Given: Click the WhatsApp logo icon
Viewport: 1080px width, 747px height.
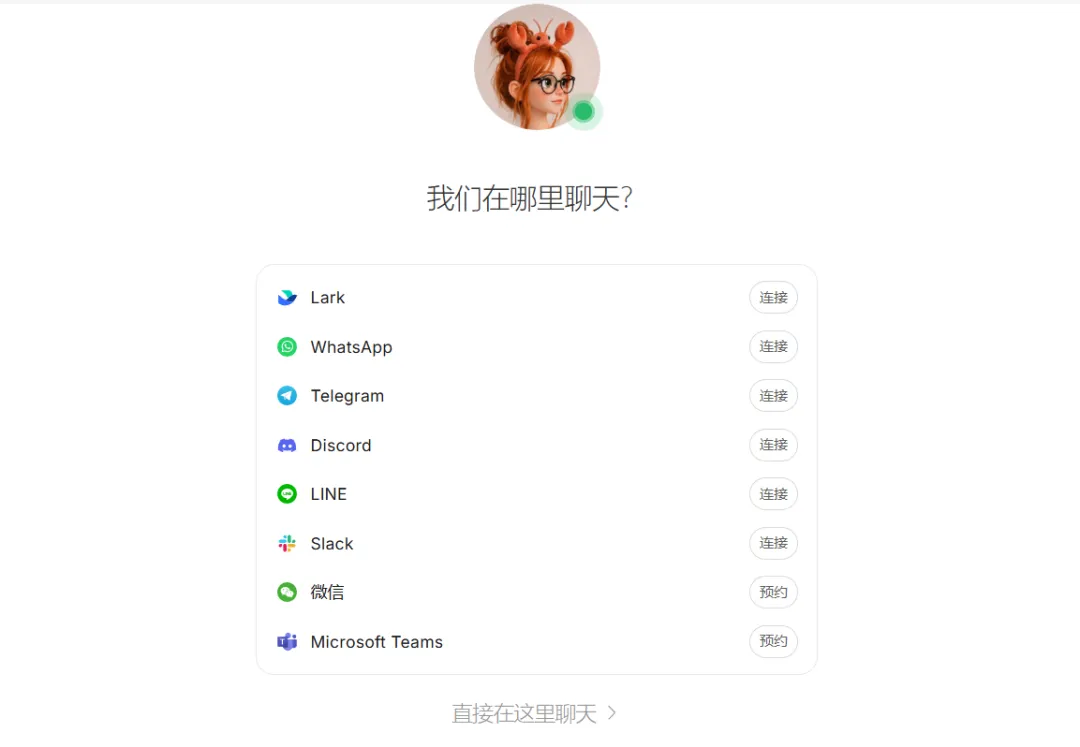Looking at the screenshot, I should point(287,346).
